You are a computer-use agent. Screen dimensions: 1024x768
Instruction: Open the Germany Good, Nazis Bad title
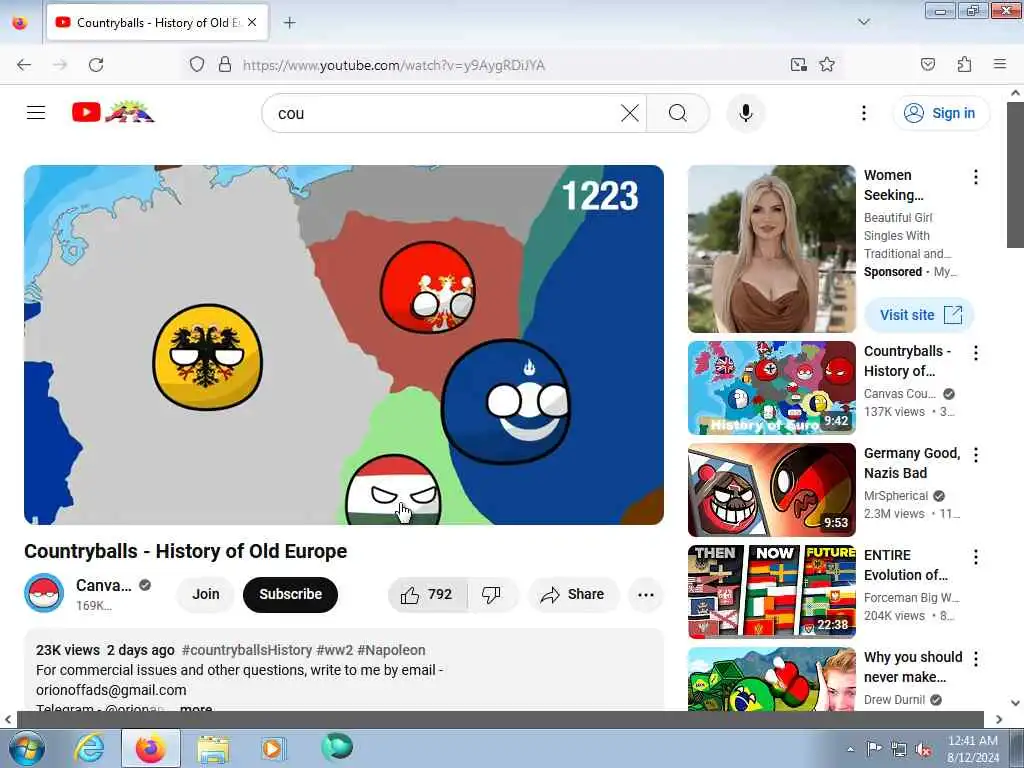[912, 463]
